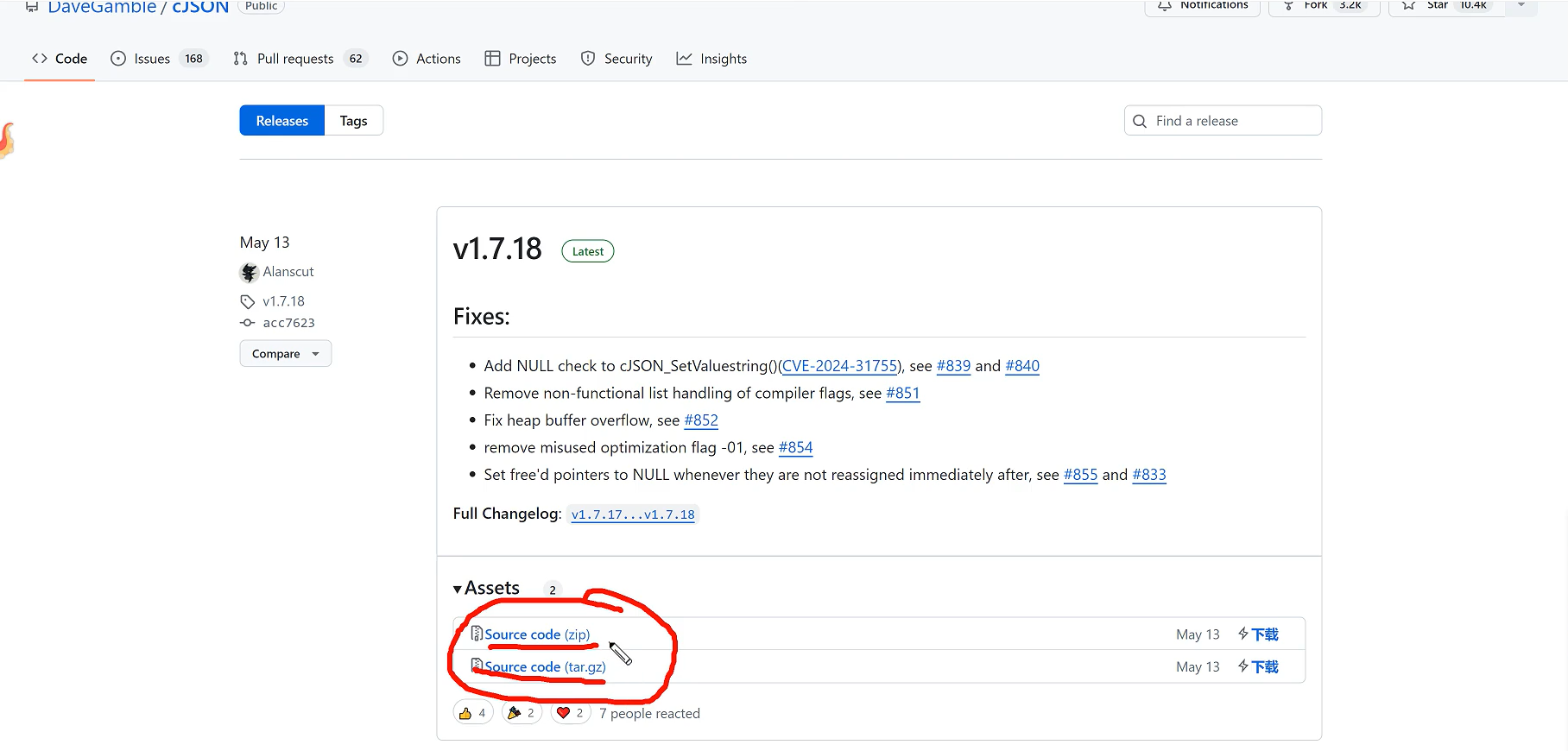Viewport: 1568px width, 751px height.
Task: Open the v1.7.18 tag link in sidebar
Action: pos(283,301)
